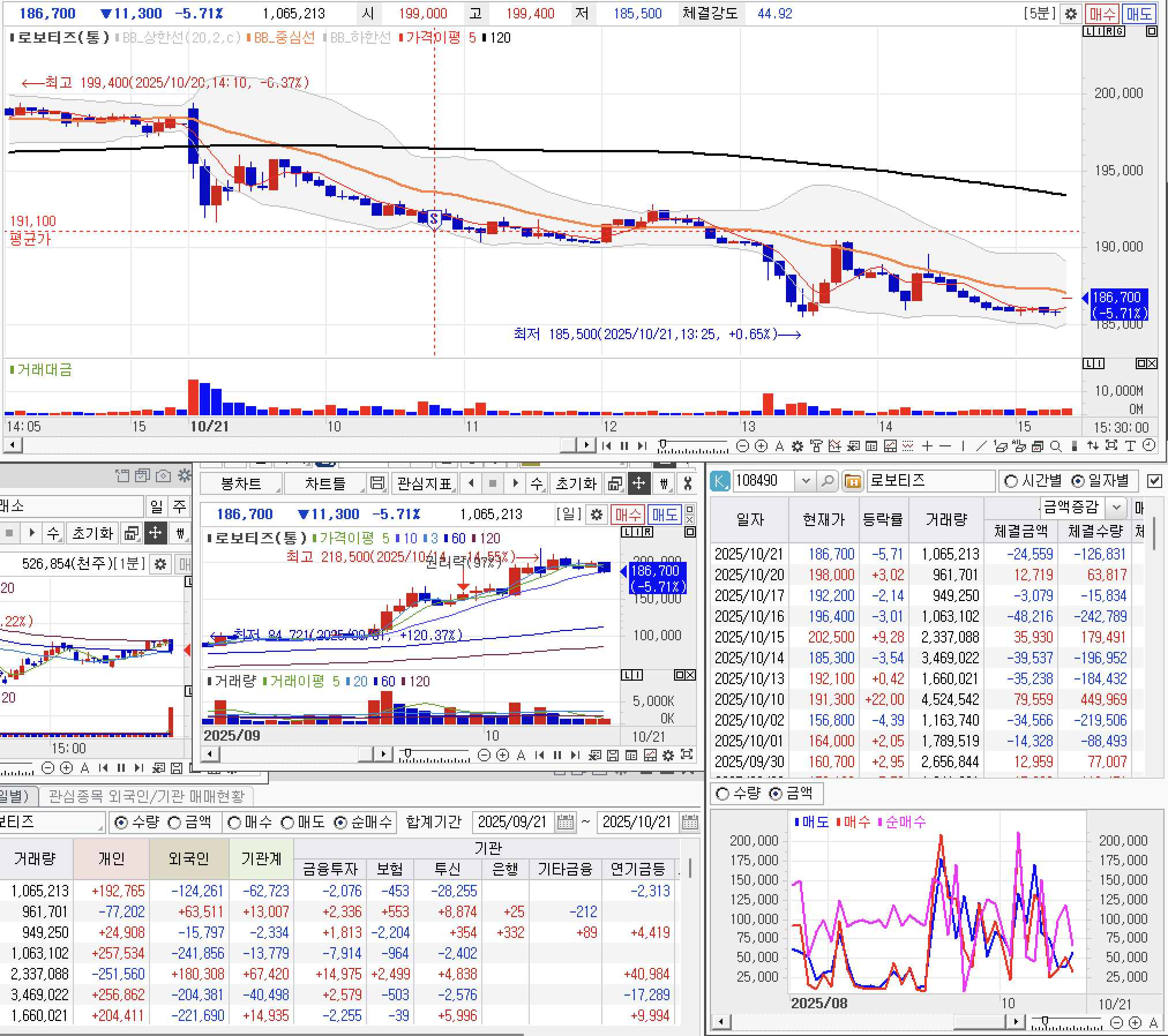Click the stock code search magnifier icon
Viewport: 1168px width, 1036px height.
coord(827,481)
